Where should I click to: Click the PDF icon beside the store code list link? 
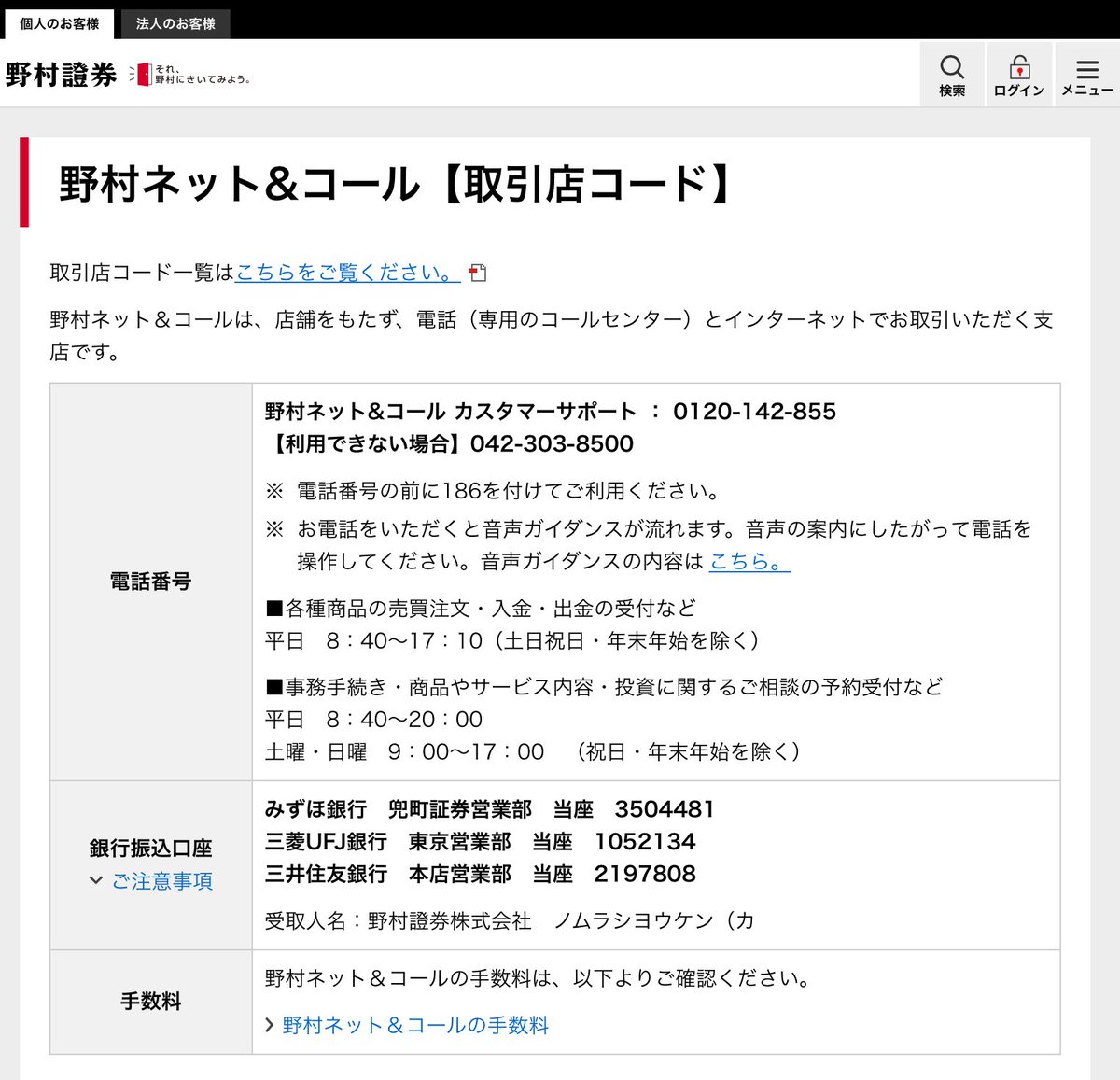478,273
